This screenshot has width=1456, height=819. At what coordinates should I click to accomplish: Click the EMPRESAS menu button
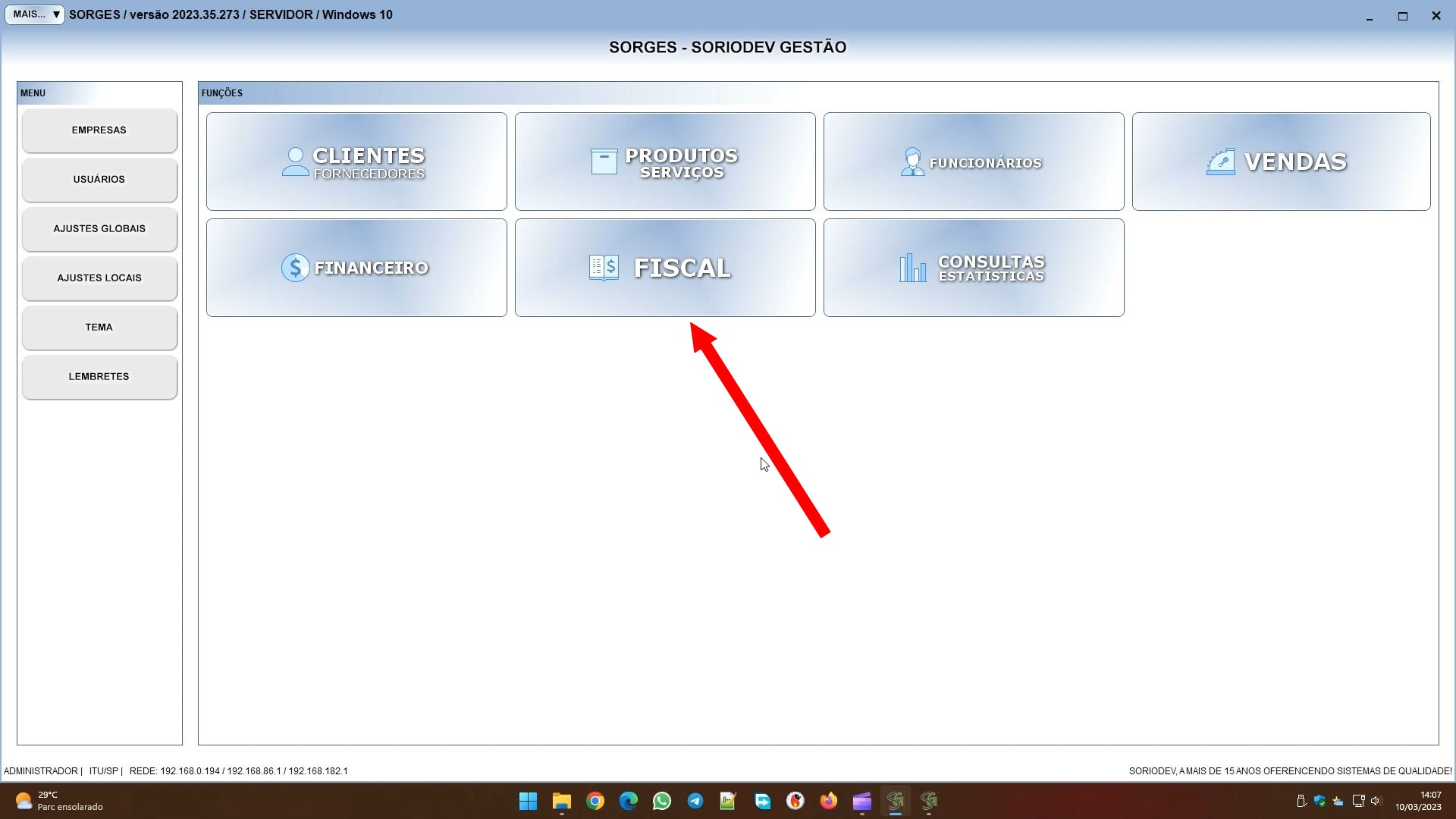pos(99,130)
